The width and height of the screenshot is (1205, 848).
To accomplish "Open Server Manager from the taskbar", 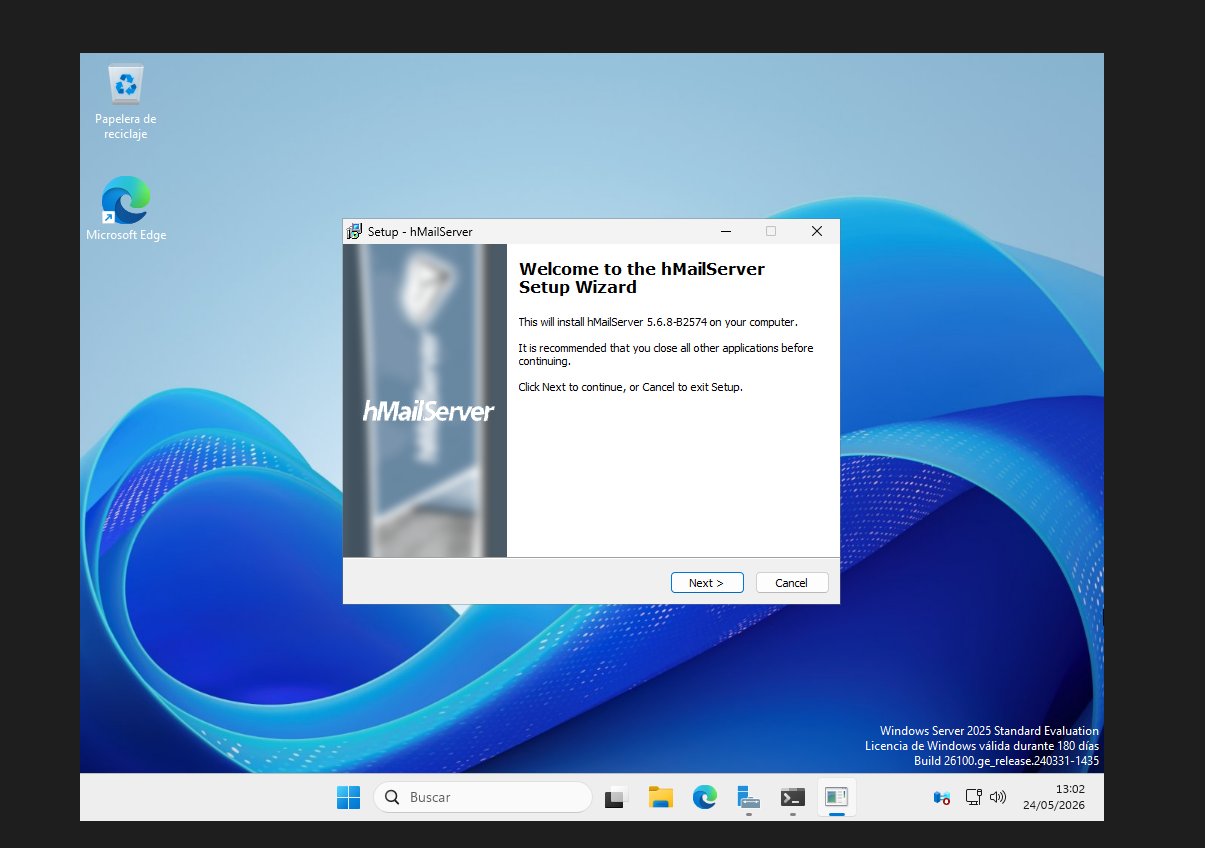I will 749,797.
